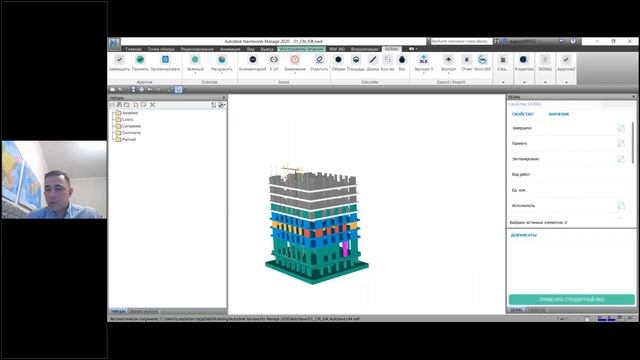640x360 pixels.
Task: Click the Properties ribbon icon
Action: point(524,60)
